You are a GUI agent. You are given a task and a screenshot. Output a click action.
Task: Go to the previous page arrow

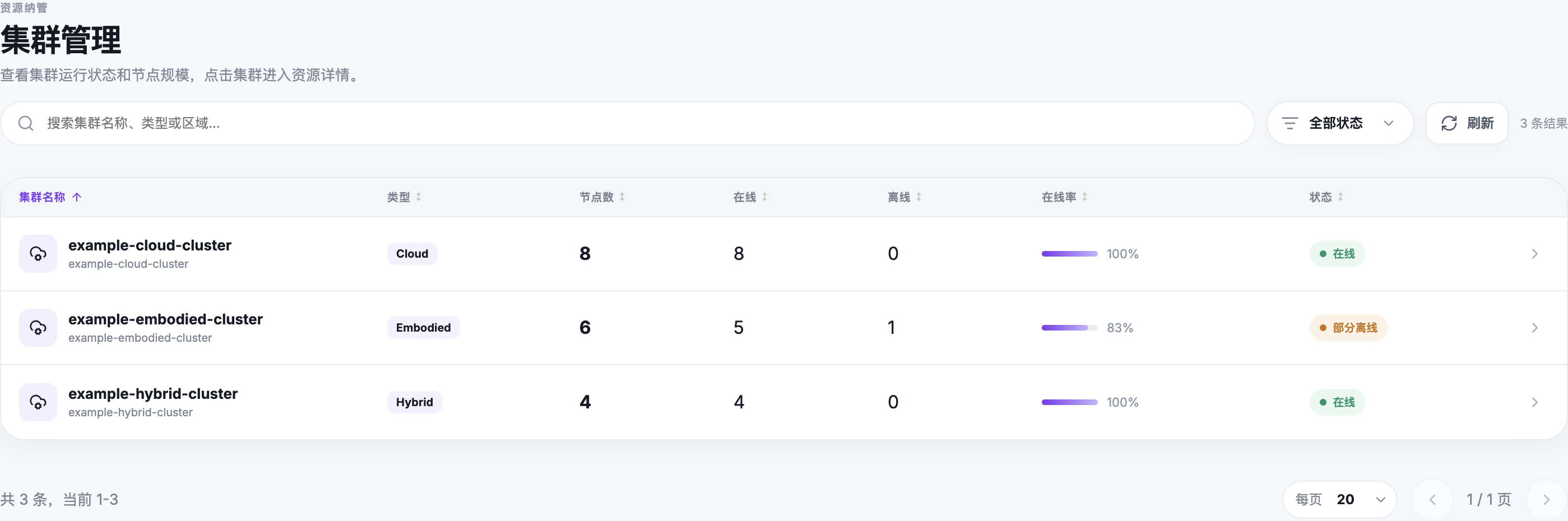[1432, 500]
